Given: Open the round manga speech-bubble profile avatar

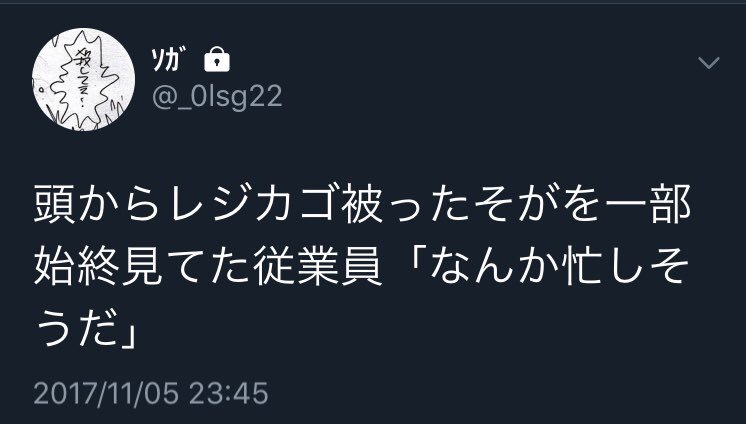Looking at the screenshot, I should (84, 79).
